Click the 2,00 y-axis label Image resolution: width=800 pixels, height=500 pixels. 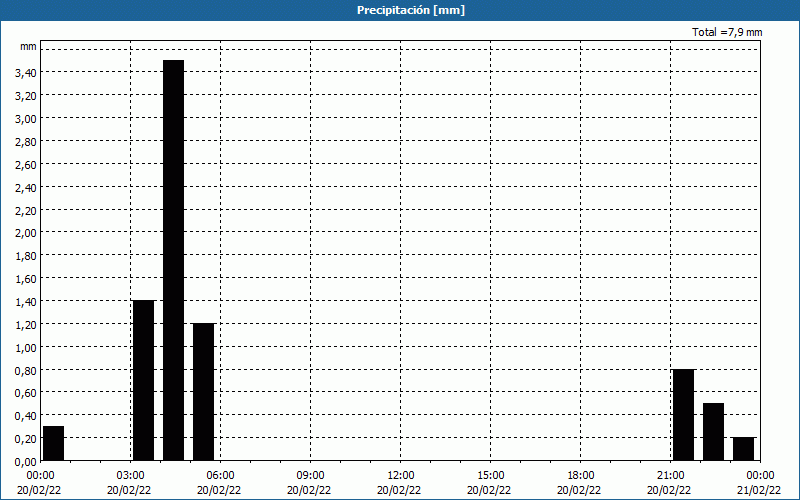[x=26, y=233]
